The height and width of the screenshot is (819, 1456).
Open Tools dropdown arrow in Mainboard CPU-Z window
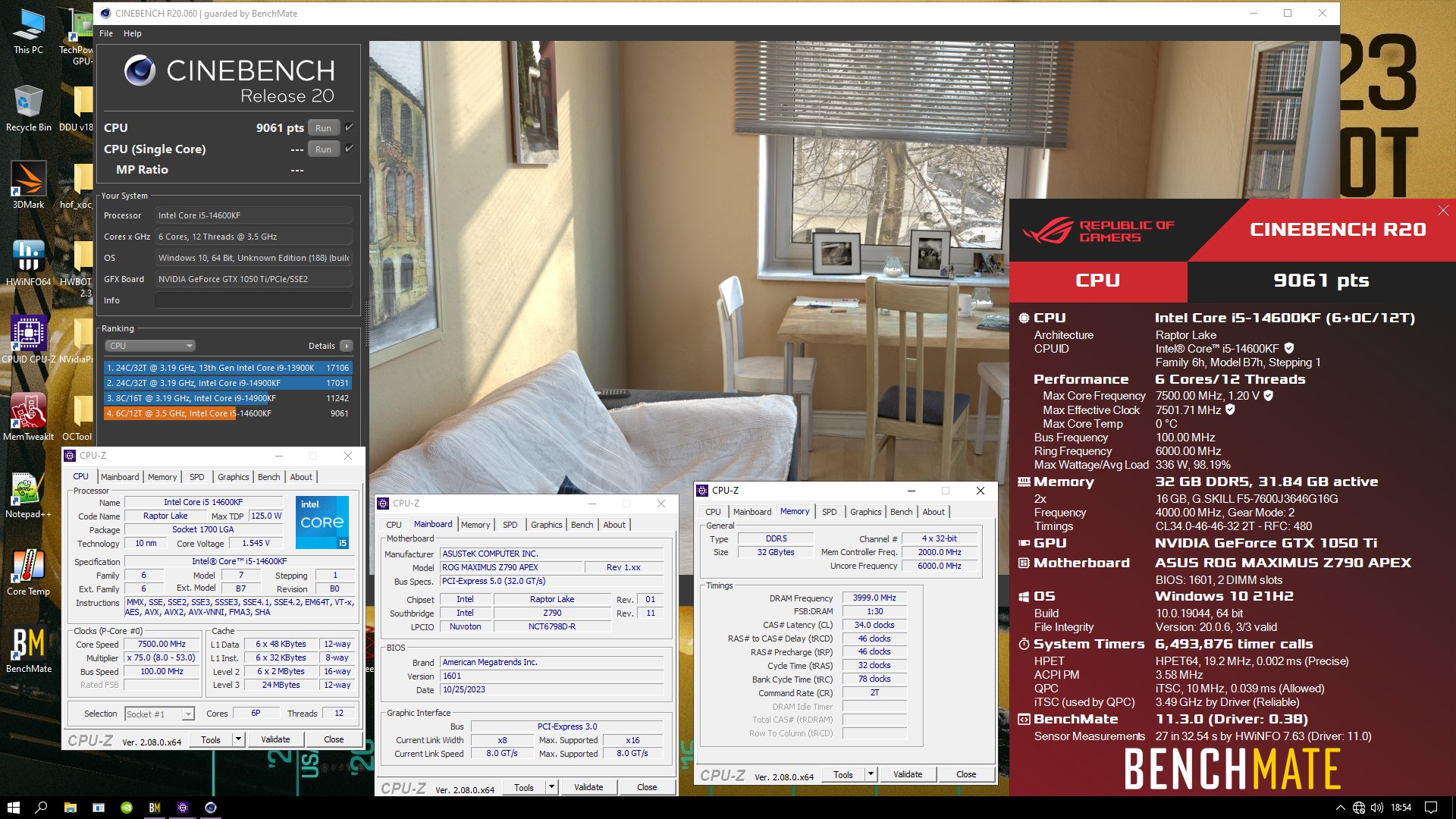click(x=551, y=787)
